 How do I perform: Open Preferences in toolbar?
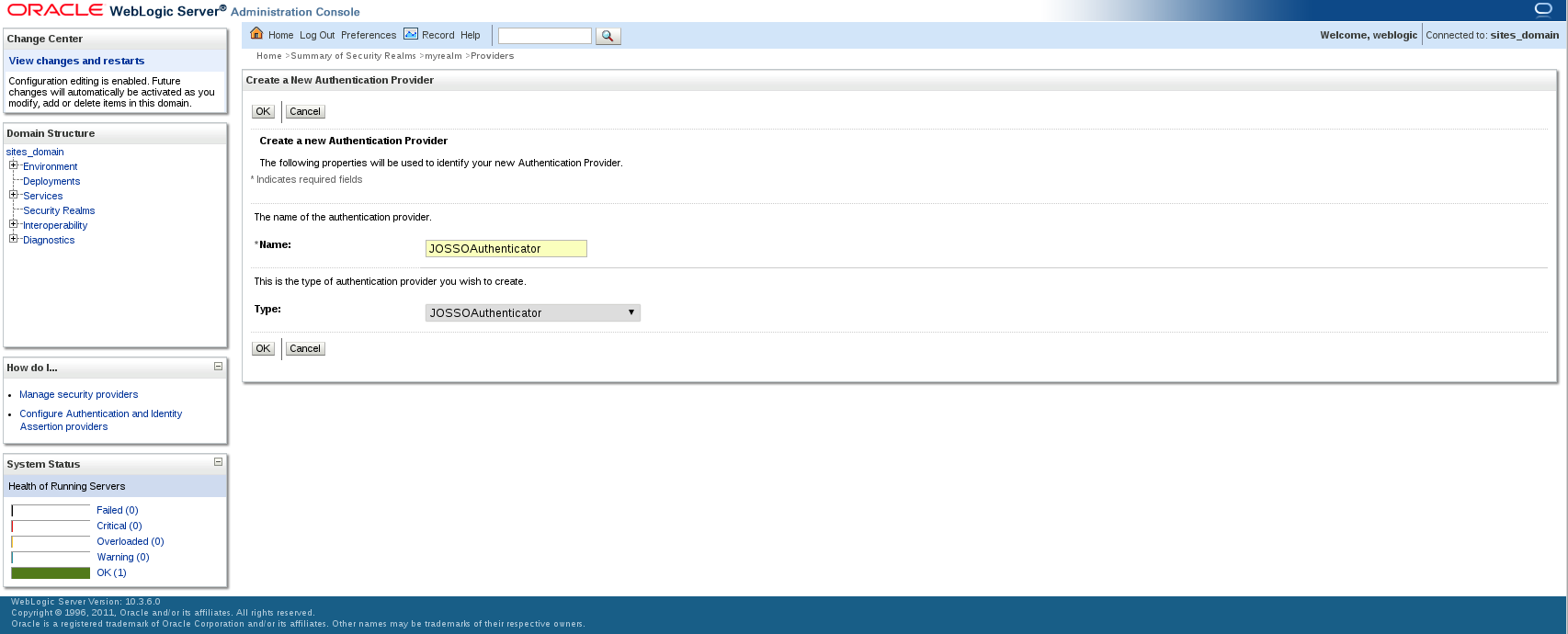pos(369,35)
